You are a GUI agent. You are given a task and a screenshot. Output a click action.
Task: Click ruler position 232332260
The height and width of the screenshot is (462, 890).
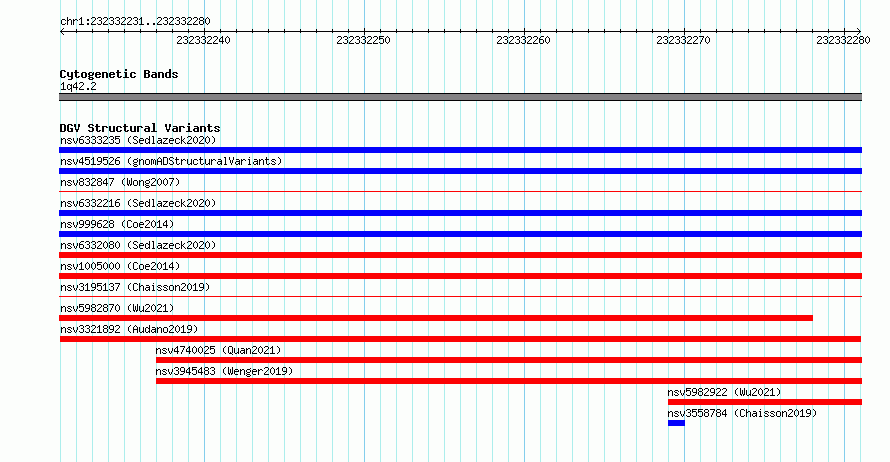[523, 40]
